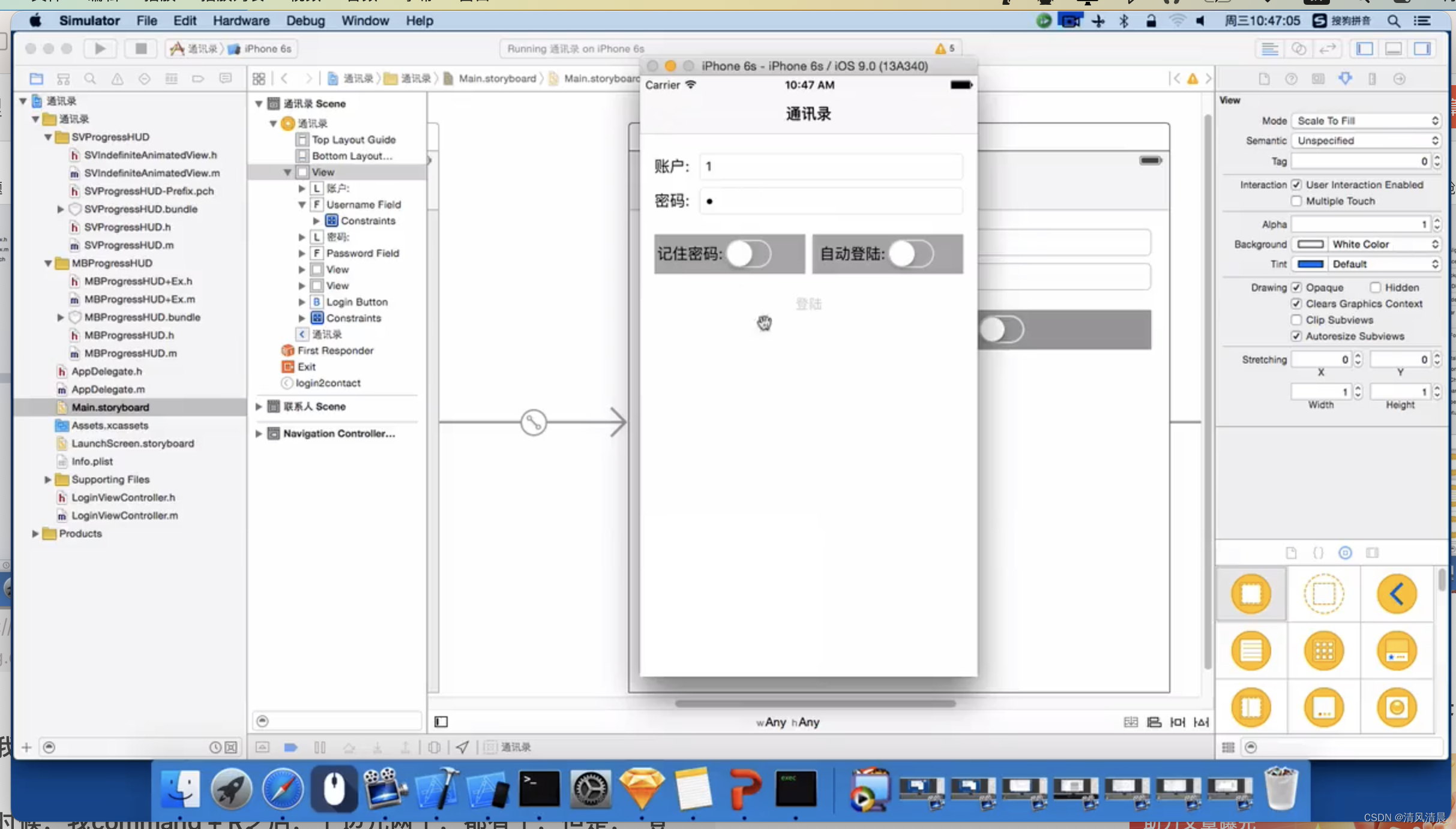
Task: Select the Code Snippet library icon
Action: pos(1318,552)
